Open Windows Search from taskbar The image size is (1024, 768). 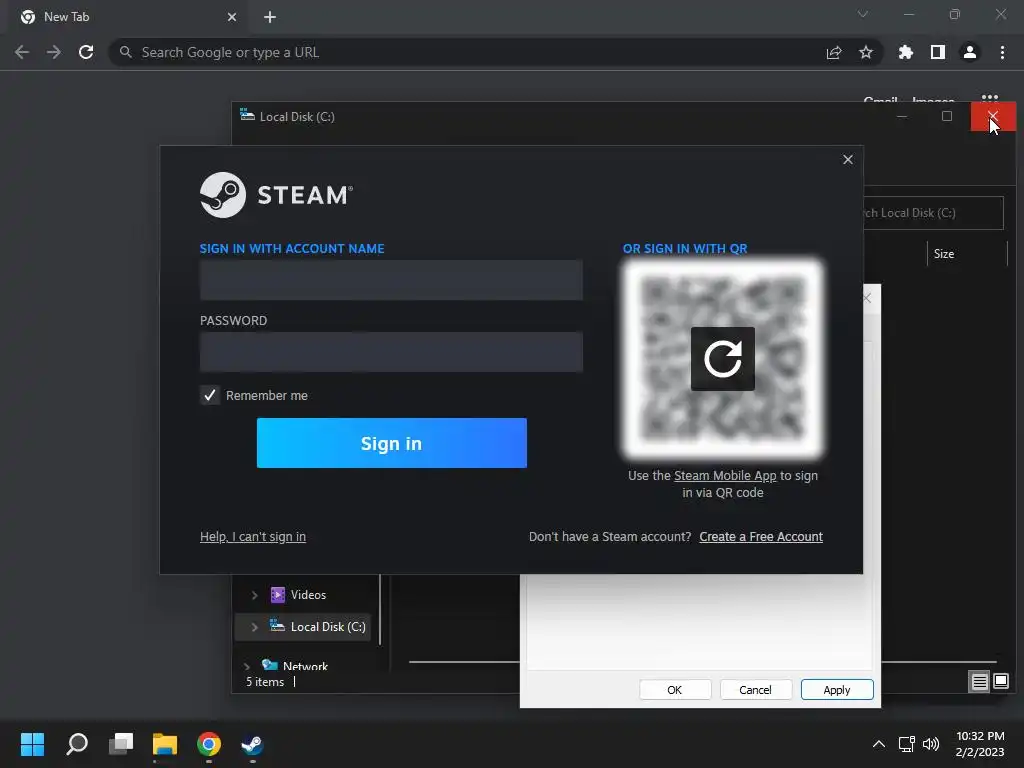pos(77,744)
